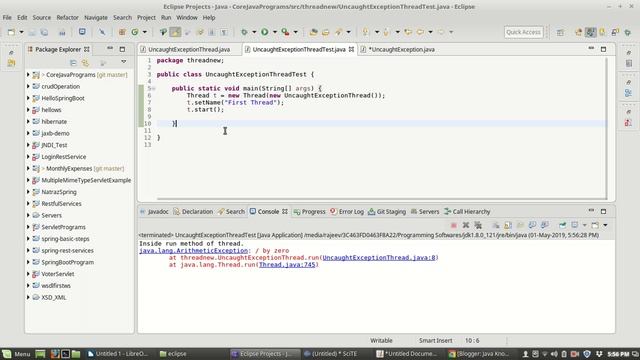This screenshot has width=640, height=360.
Task: Click the Display Selected Console icon
Action: [x=575, y=225]
